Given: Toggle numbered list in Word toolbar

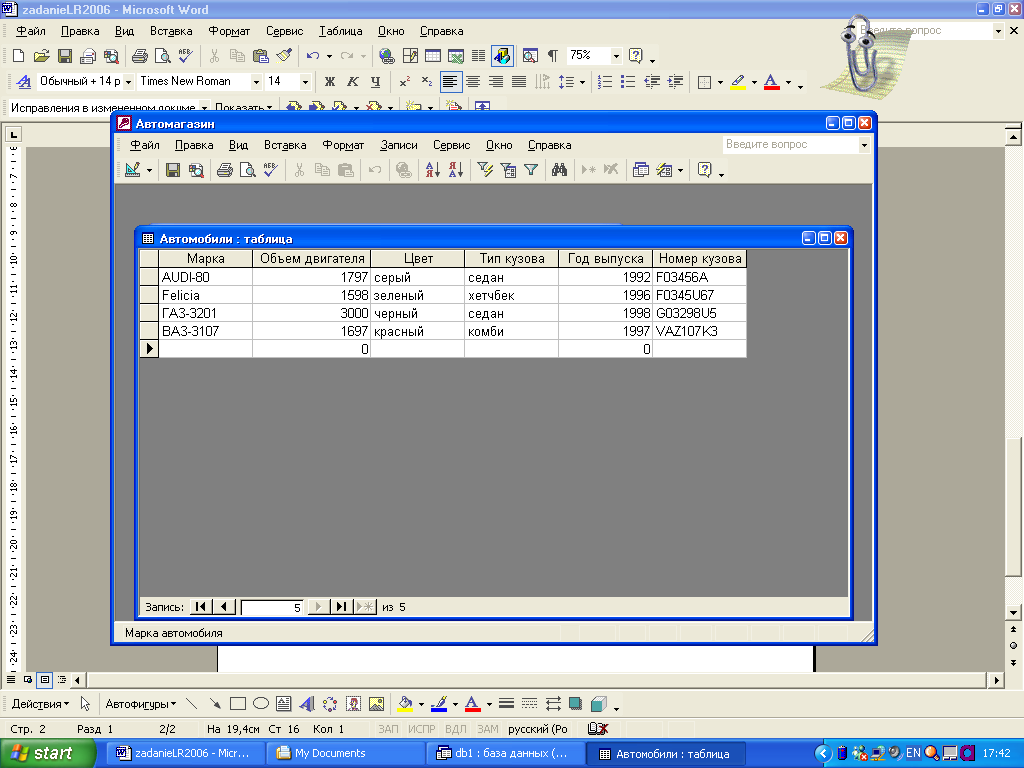Looking at the screenshot, I should pos(605,82).
